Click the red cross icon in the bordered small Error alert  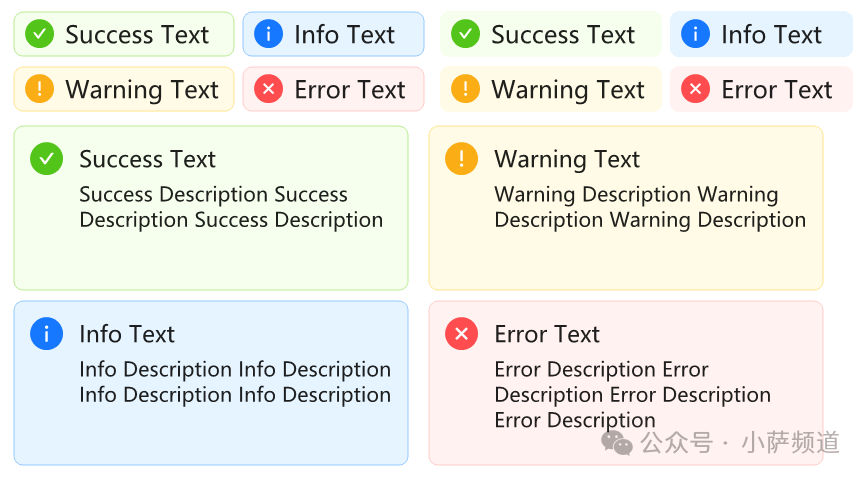[x=268, y=89]
